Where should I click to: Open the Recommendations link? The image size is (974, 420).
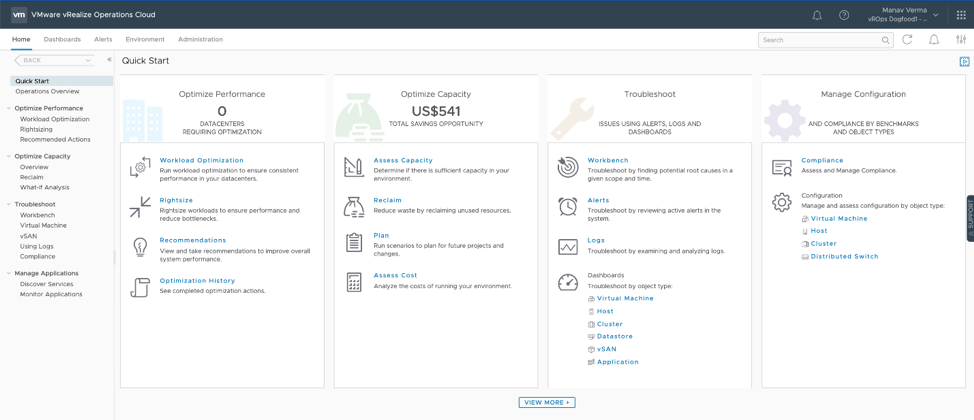pyautogui.click(x=193, y=240)
